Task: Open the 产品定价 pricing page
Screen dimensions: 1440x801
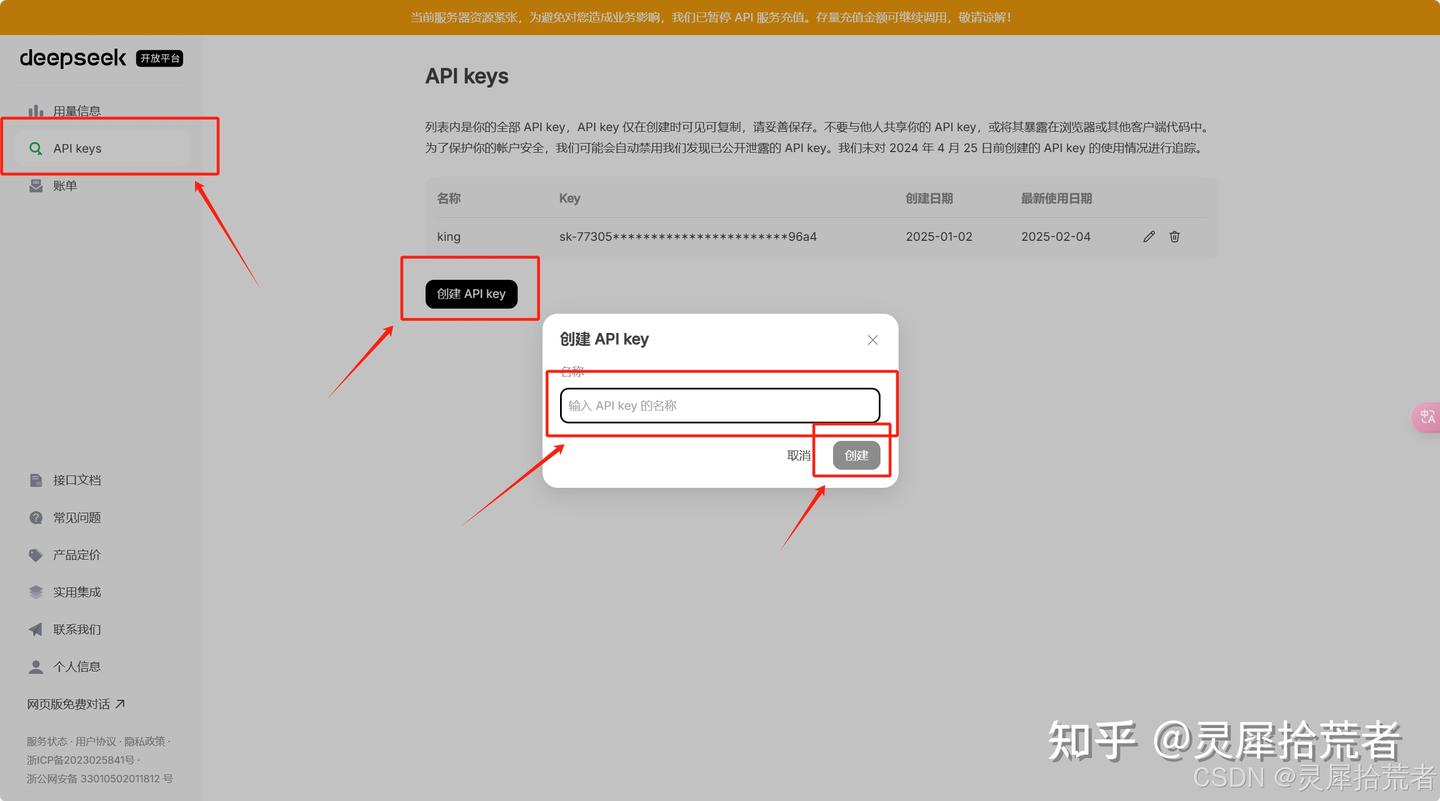Action: [x=75, y=555]
